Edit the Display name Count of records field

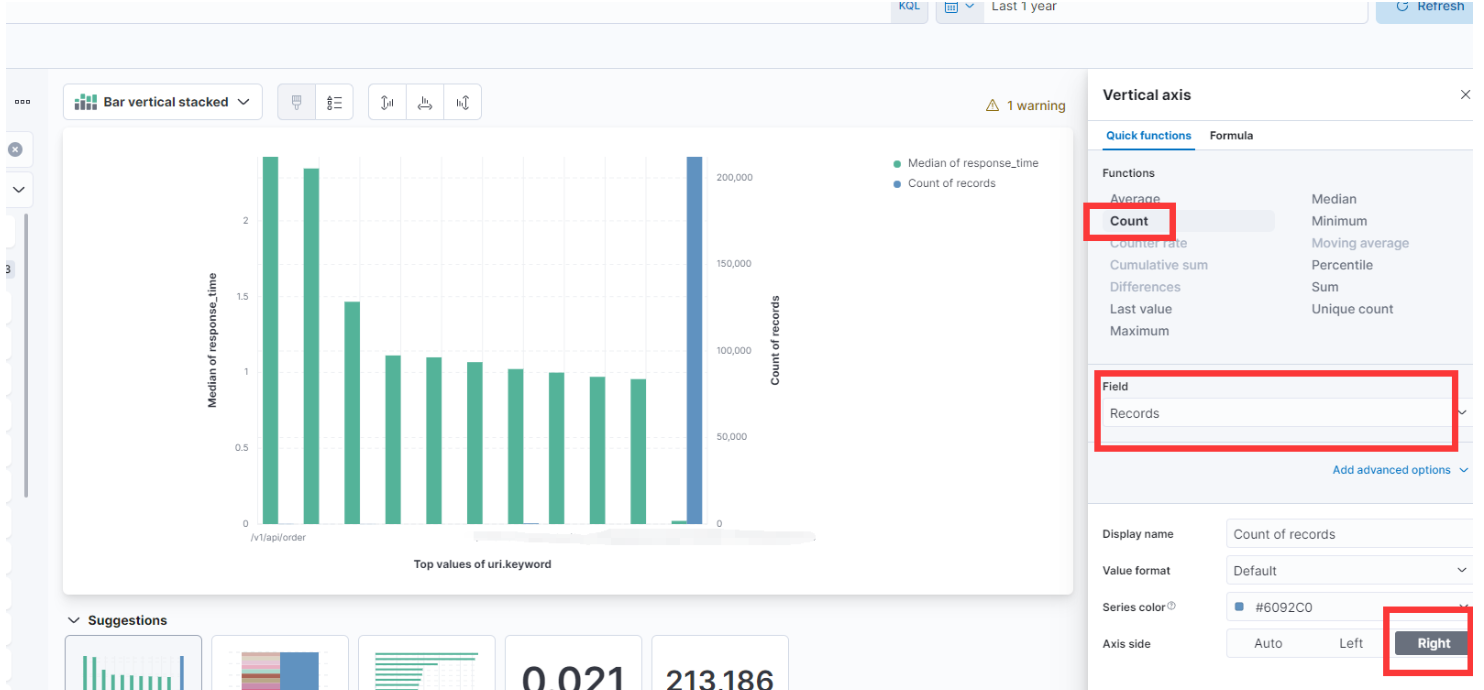tap(1349, 534)
